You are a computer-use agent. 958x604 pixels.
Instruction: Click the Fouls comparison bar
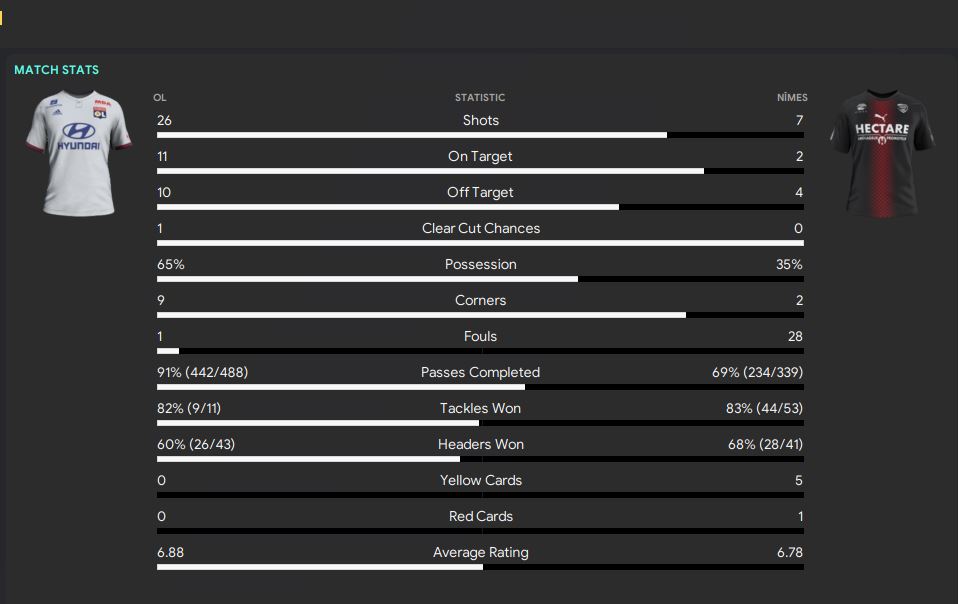480,351
